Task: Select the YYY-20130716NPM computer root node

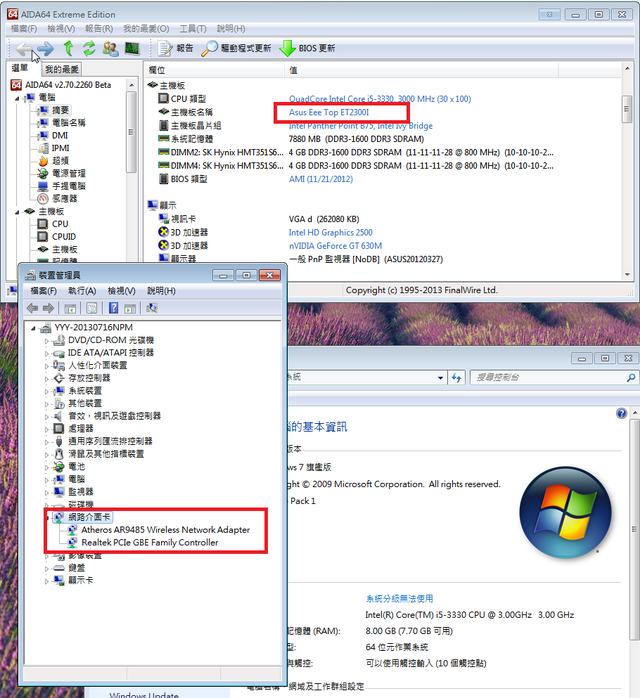Action: tap(93, 327)
